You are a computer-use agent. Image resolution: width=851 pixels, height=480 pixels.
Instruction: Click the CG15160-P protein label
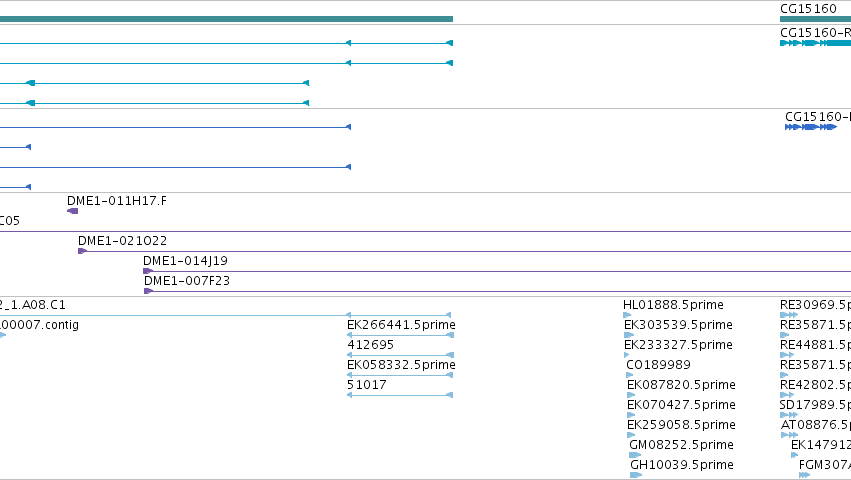pyautogui.click(x=818, y=117)
